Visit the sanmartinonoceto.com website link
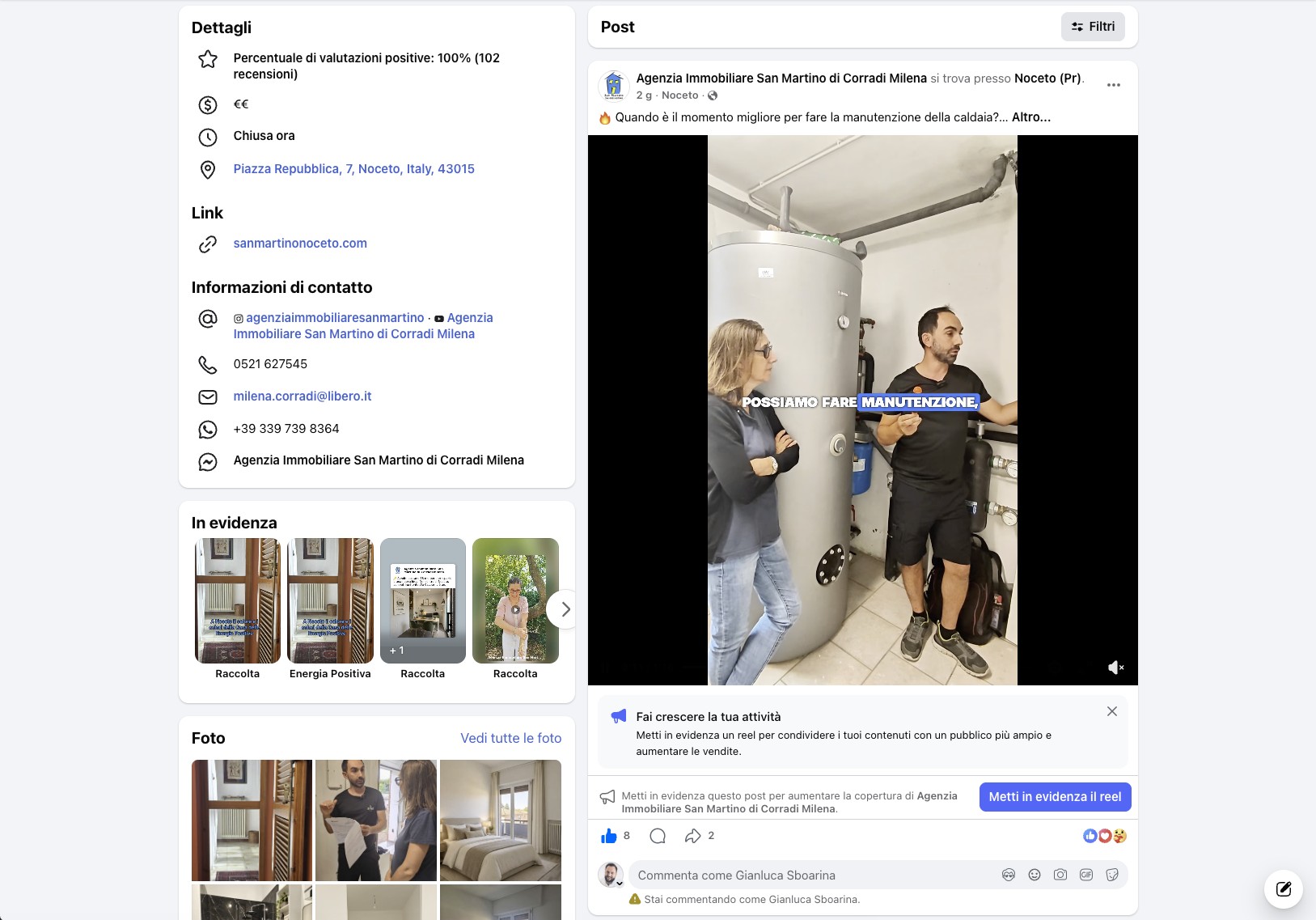1316x920 pixels. [x=300, y=244]
